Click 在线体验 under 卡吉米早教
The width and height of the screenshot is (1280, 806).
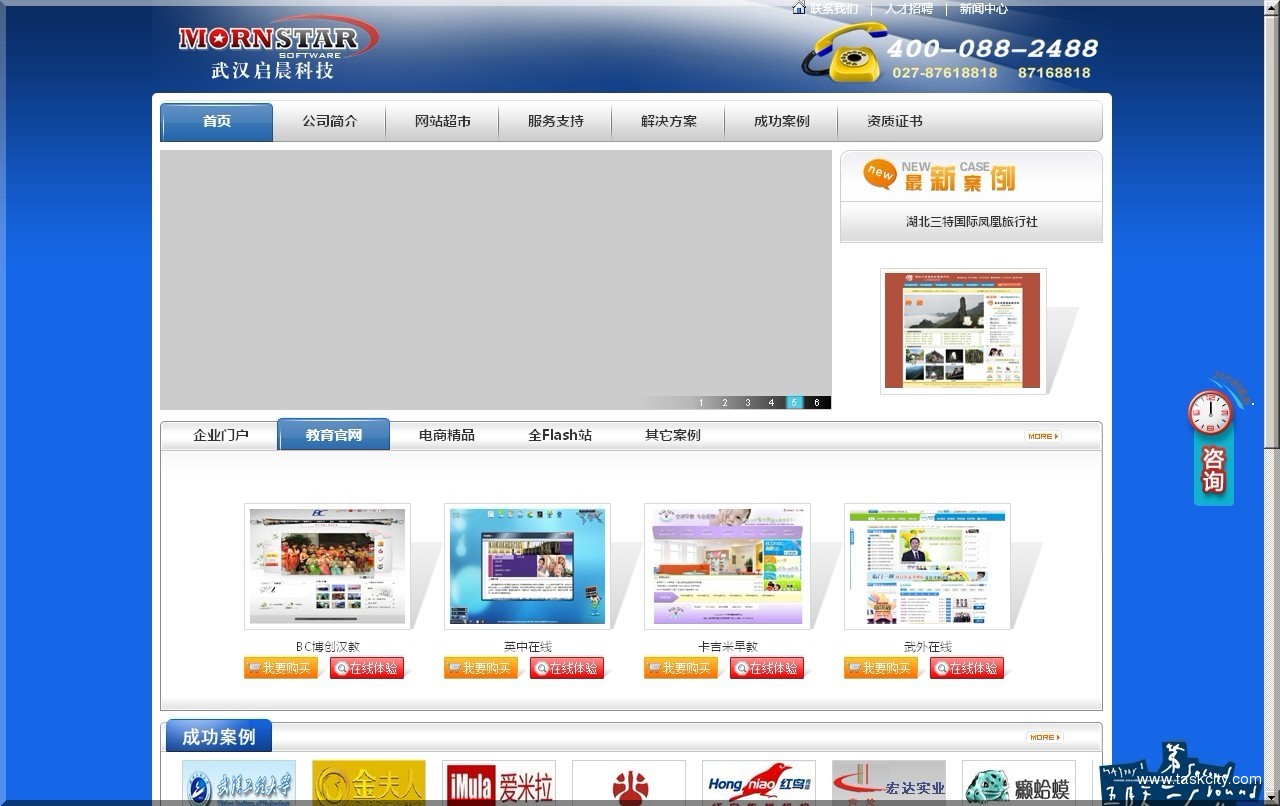point(766,668)
